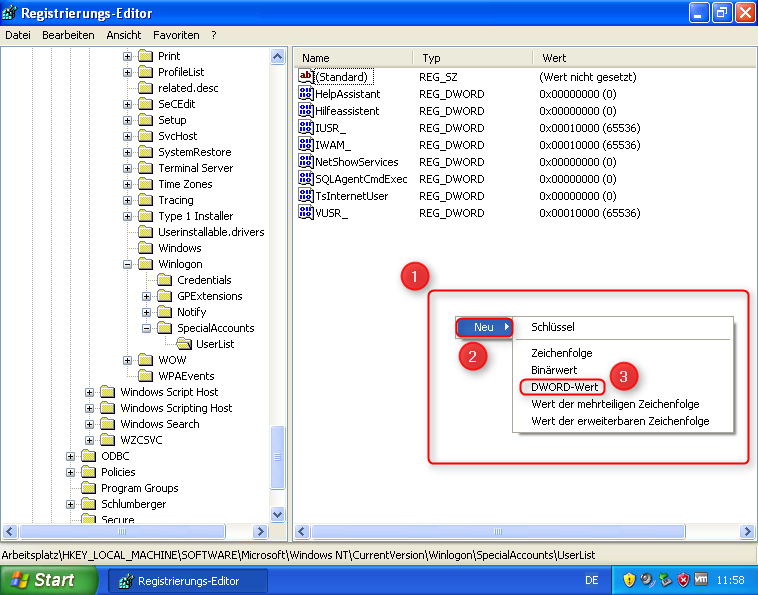Screen dimensions: 758x595
Task: Click the Hilfeassistent DWORD value icon
Action: coord(306,110)
